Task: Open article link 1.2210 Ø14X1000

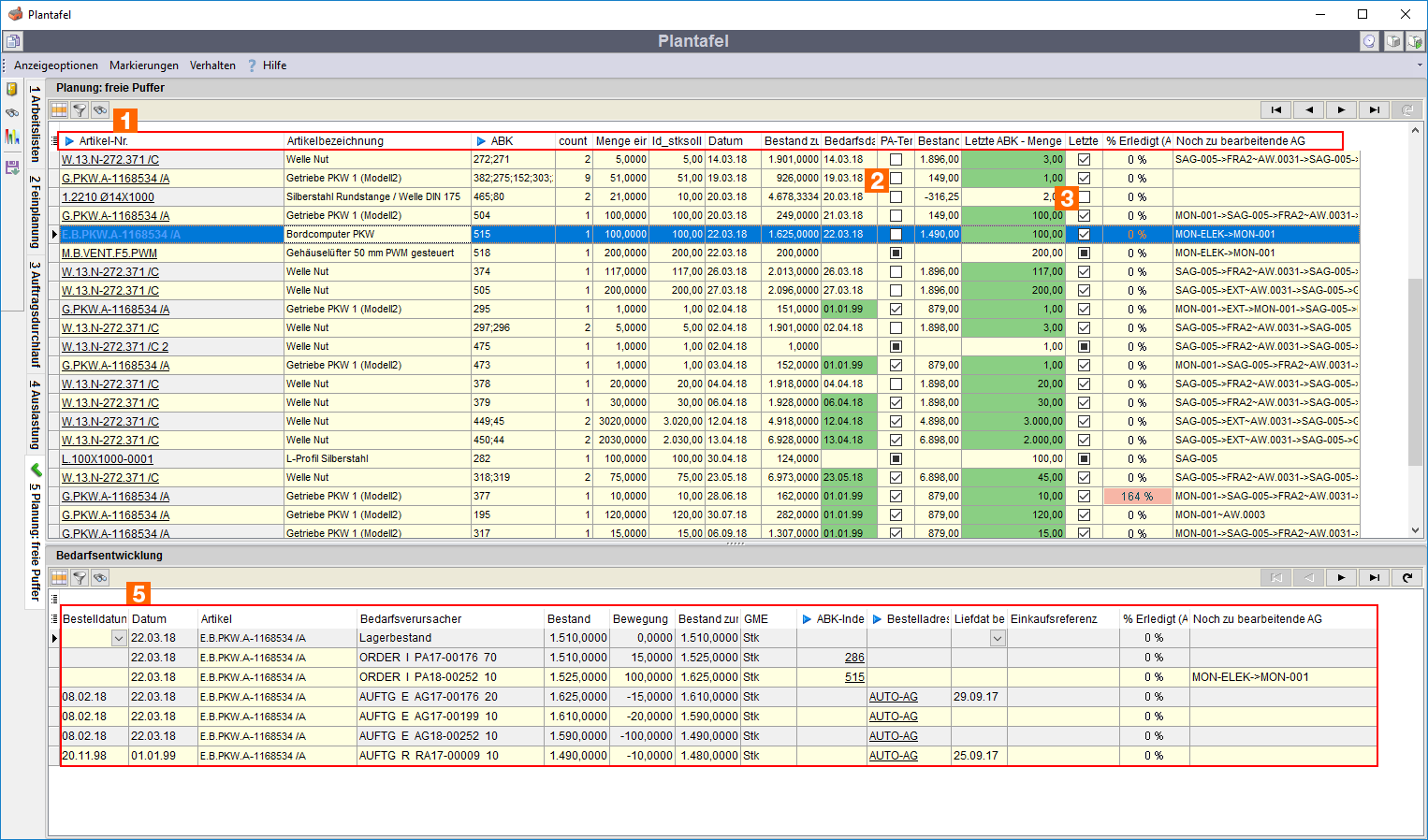Action: click(108, 197)
